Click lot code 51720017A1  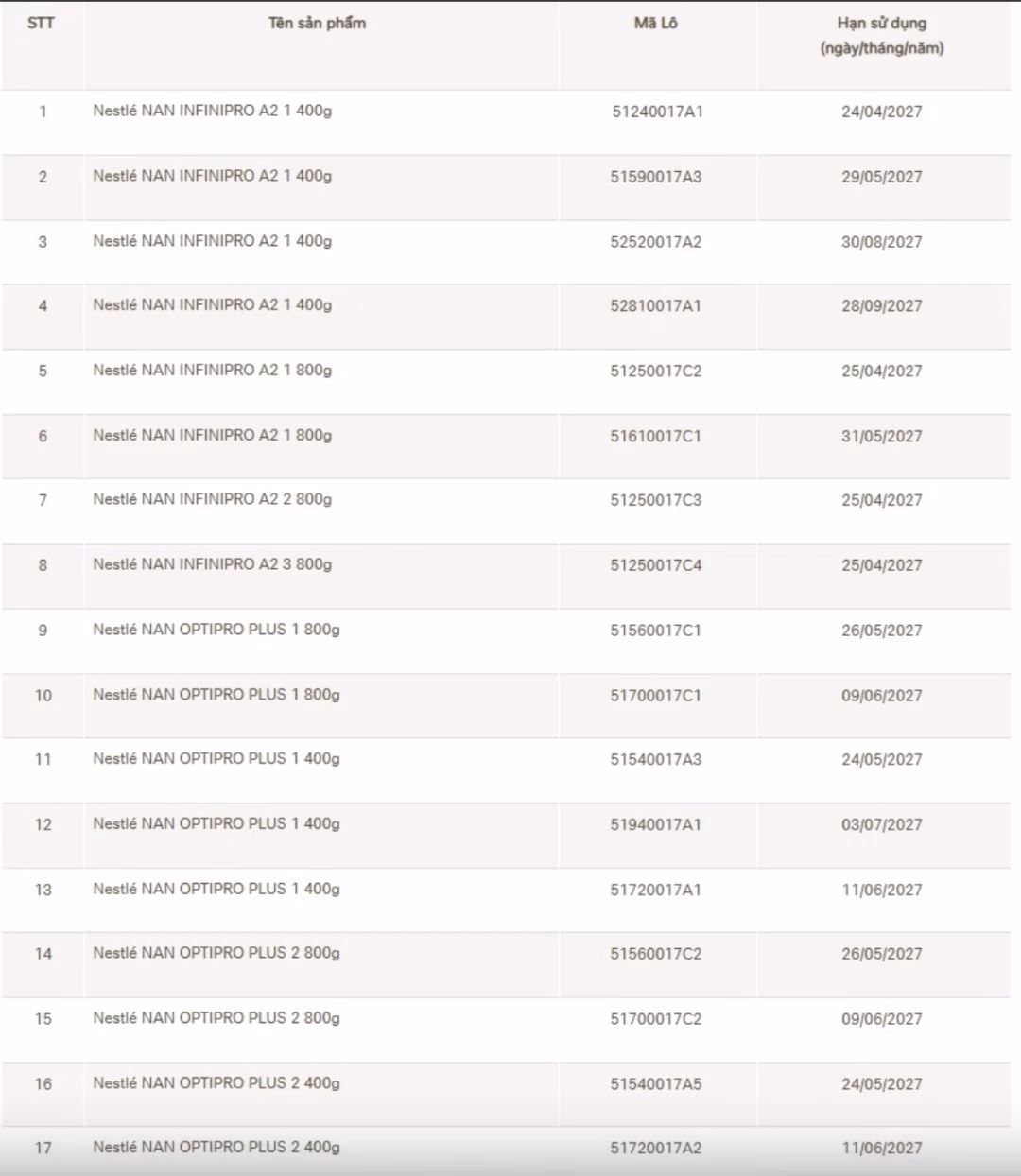656,890
